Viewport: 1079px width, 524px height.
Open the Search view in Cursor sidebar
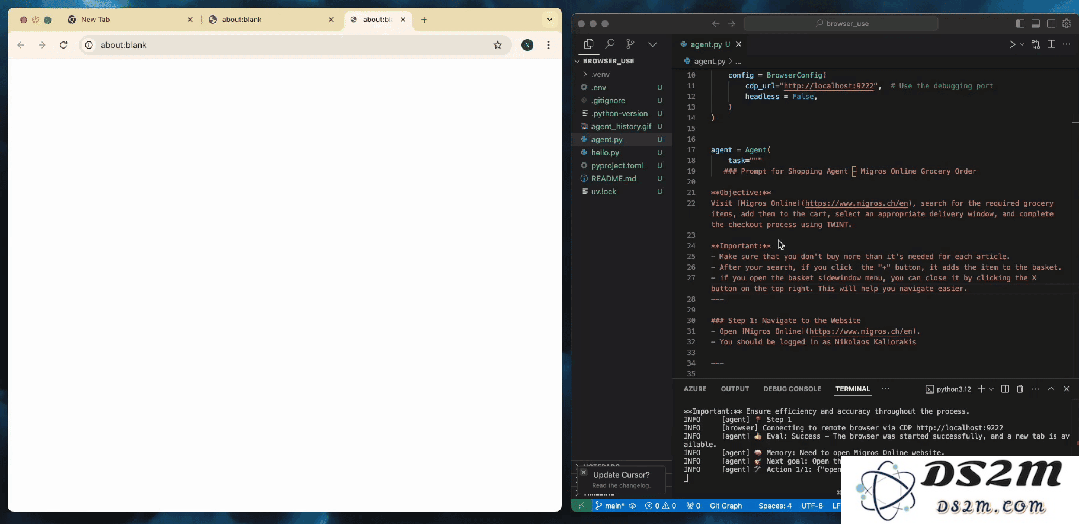[610, 44]
